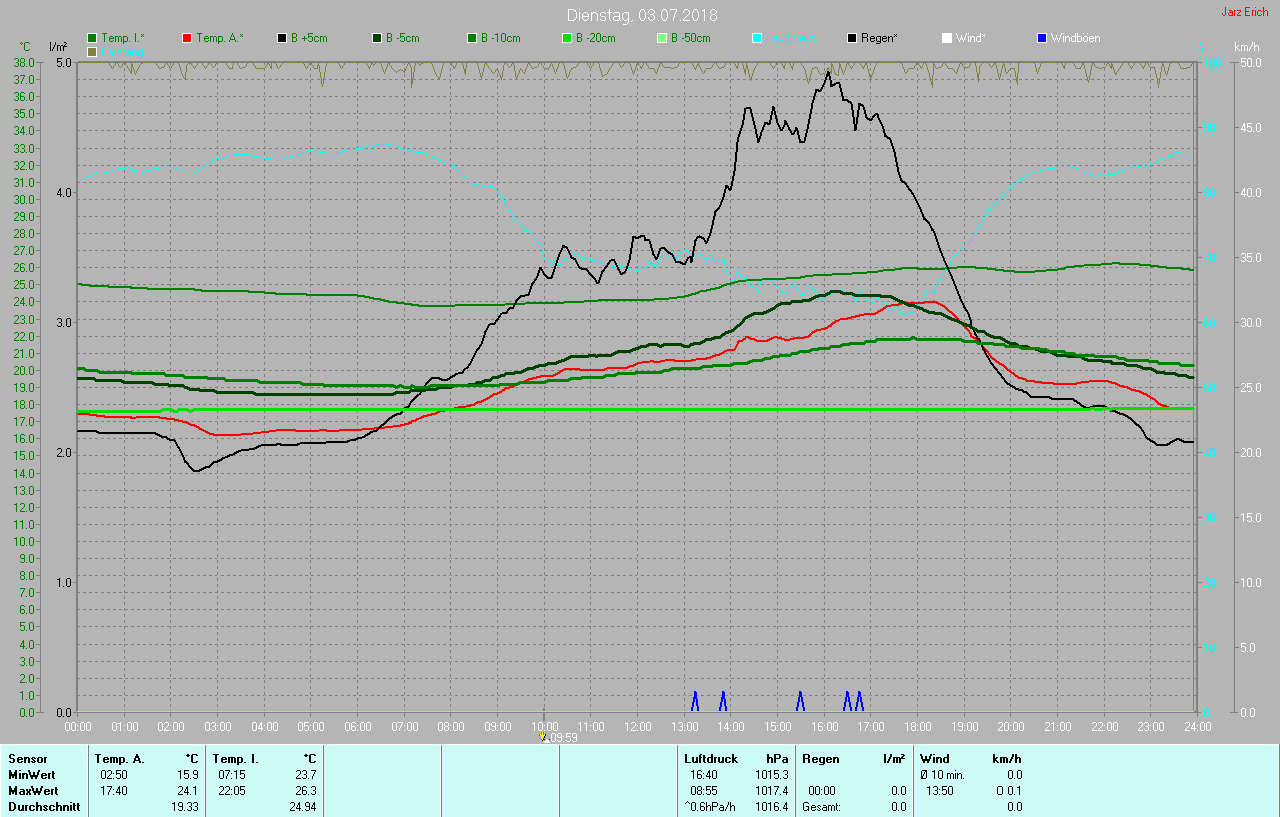
Task: Click the cyan humidity legend swatch
Action: [757, 38]
